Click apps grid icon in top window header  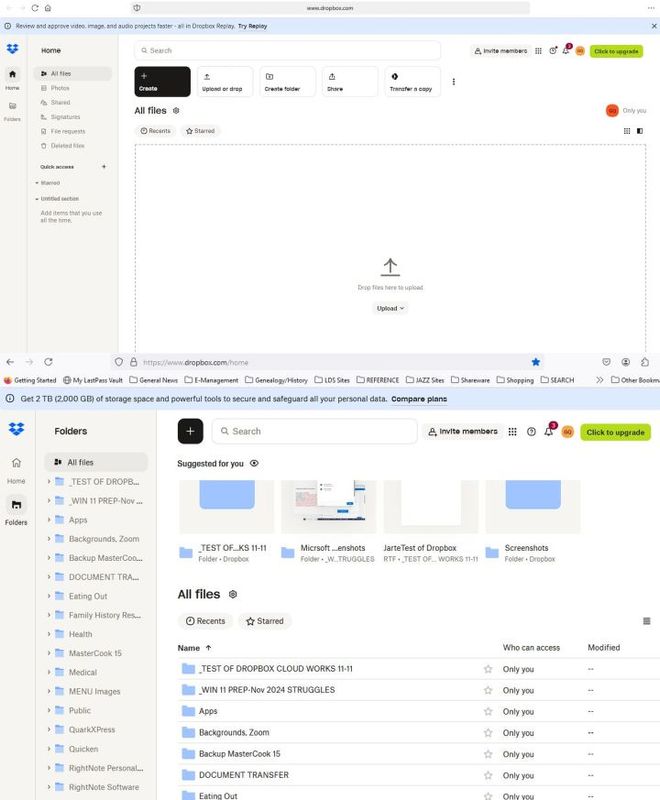[538, 51]
